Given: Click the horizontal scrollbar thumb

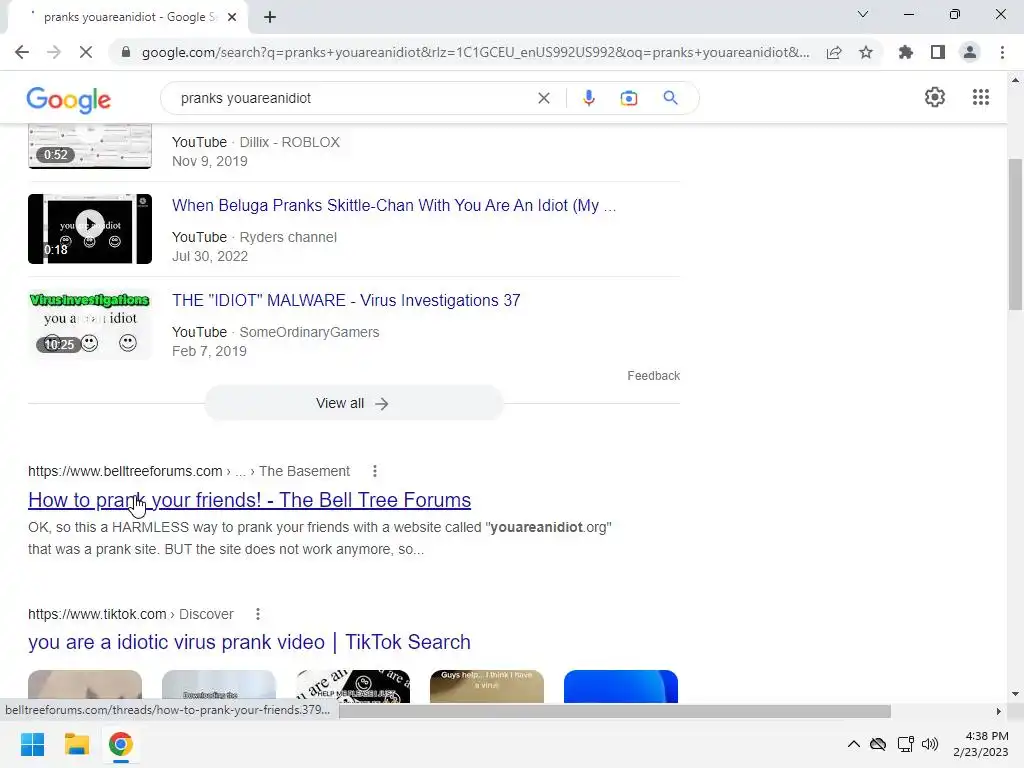Looking at the screenshot, I should click(x=615, y=711).
